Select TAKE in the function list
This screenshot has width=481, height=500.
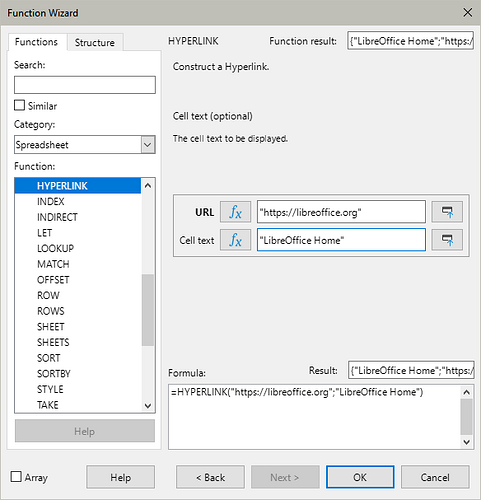point(78,405)
